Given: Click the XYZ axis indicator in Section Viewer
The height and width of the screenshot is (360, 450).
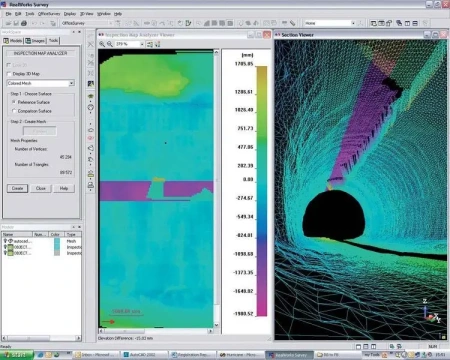Looking at the screenshot, I should pos(431,311).
